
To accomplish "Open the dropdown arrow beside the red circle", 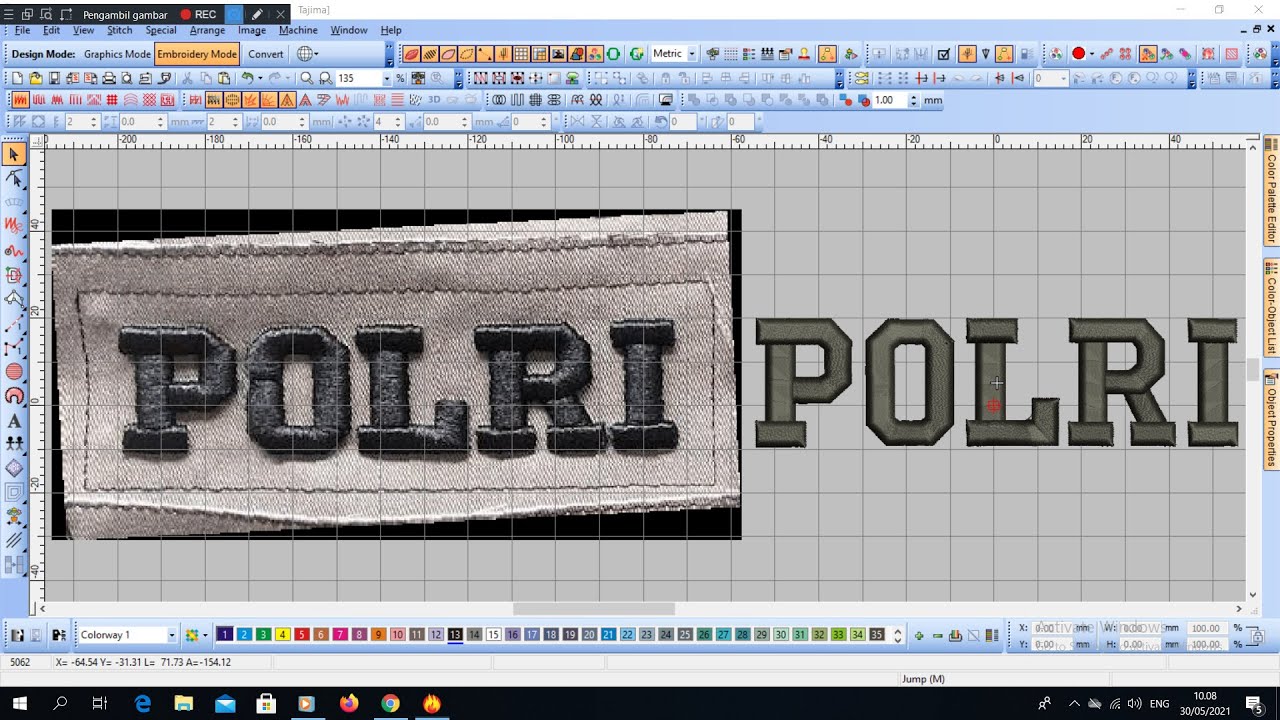I will [1092, 54].
